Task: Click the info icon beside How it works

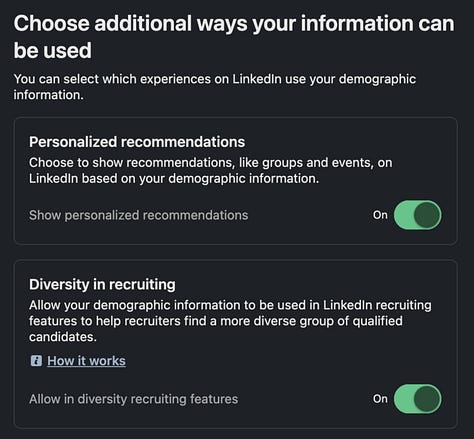Action: point(36,361)
